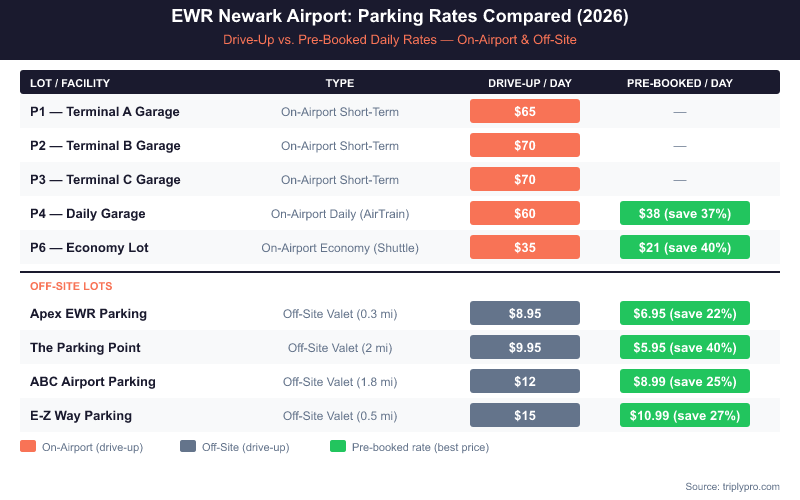Click the LOT / FACILITY column header
Image resolution: width=800 pixels, height=500 pixels.
70,83
